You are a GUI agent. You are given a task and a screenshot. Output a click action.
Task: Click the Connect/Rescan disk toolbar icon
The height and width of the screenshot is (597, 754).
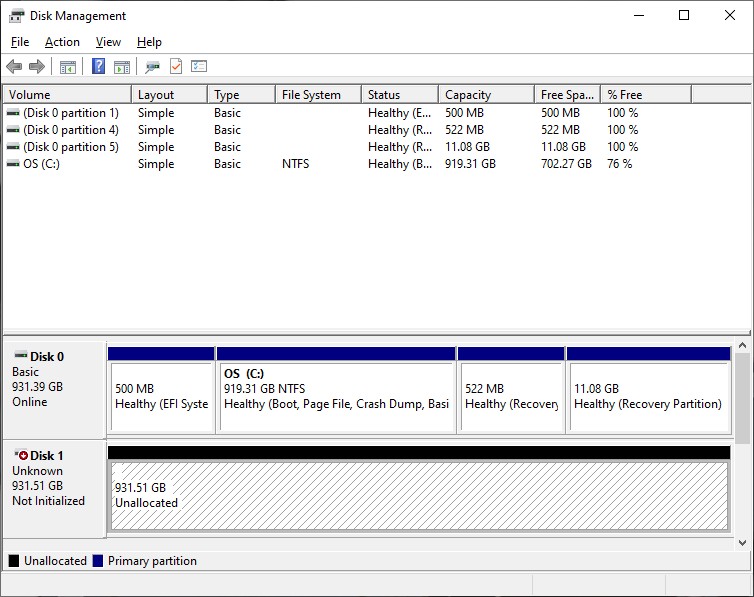pyautogui.click(x=152, y=67)
